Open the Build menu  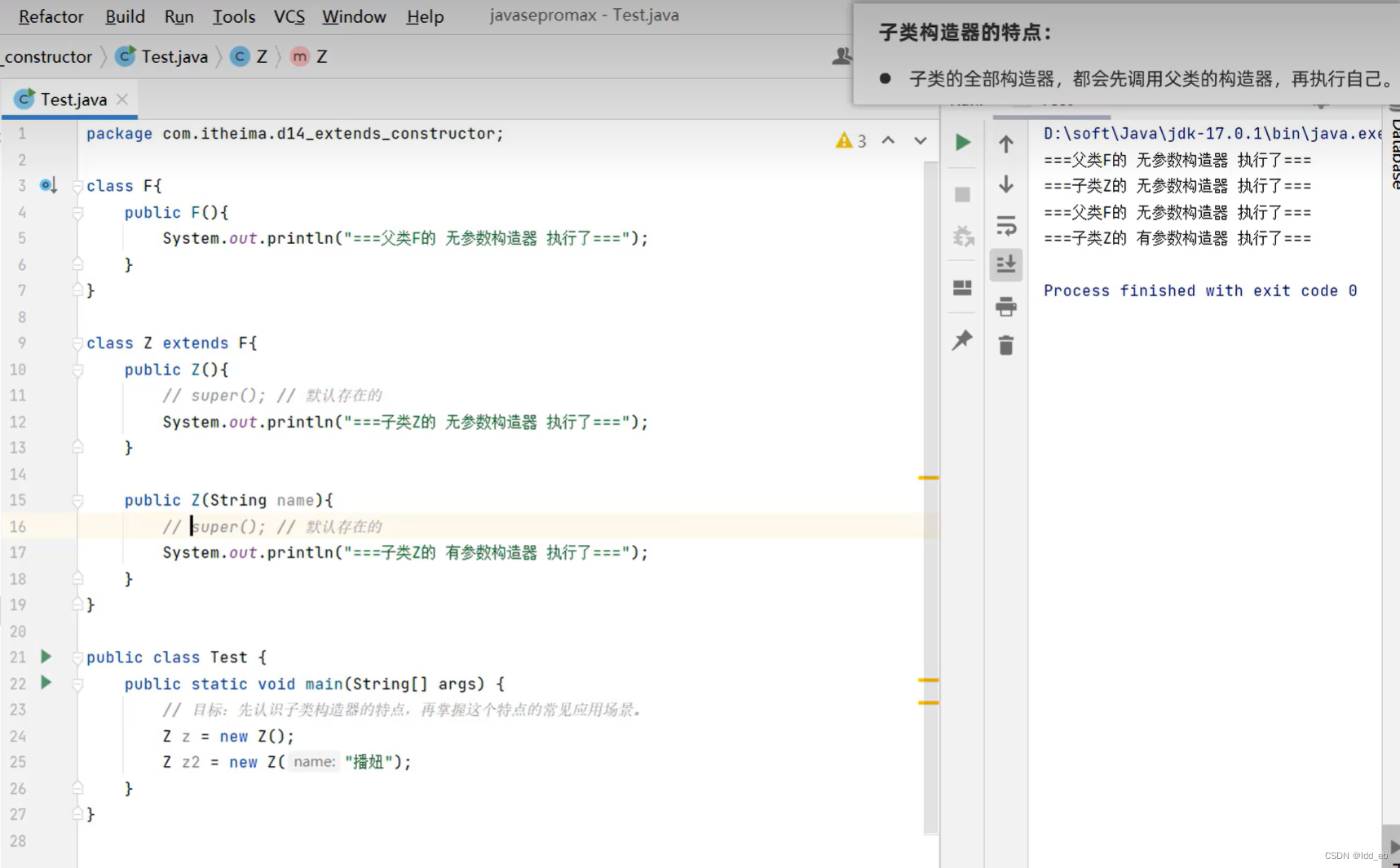[x=125, y=16]
